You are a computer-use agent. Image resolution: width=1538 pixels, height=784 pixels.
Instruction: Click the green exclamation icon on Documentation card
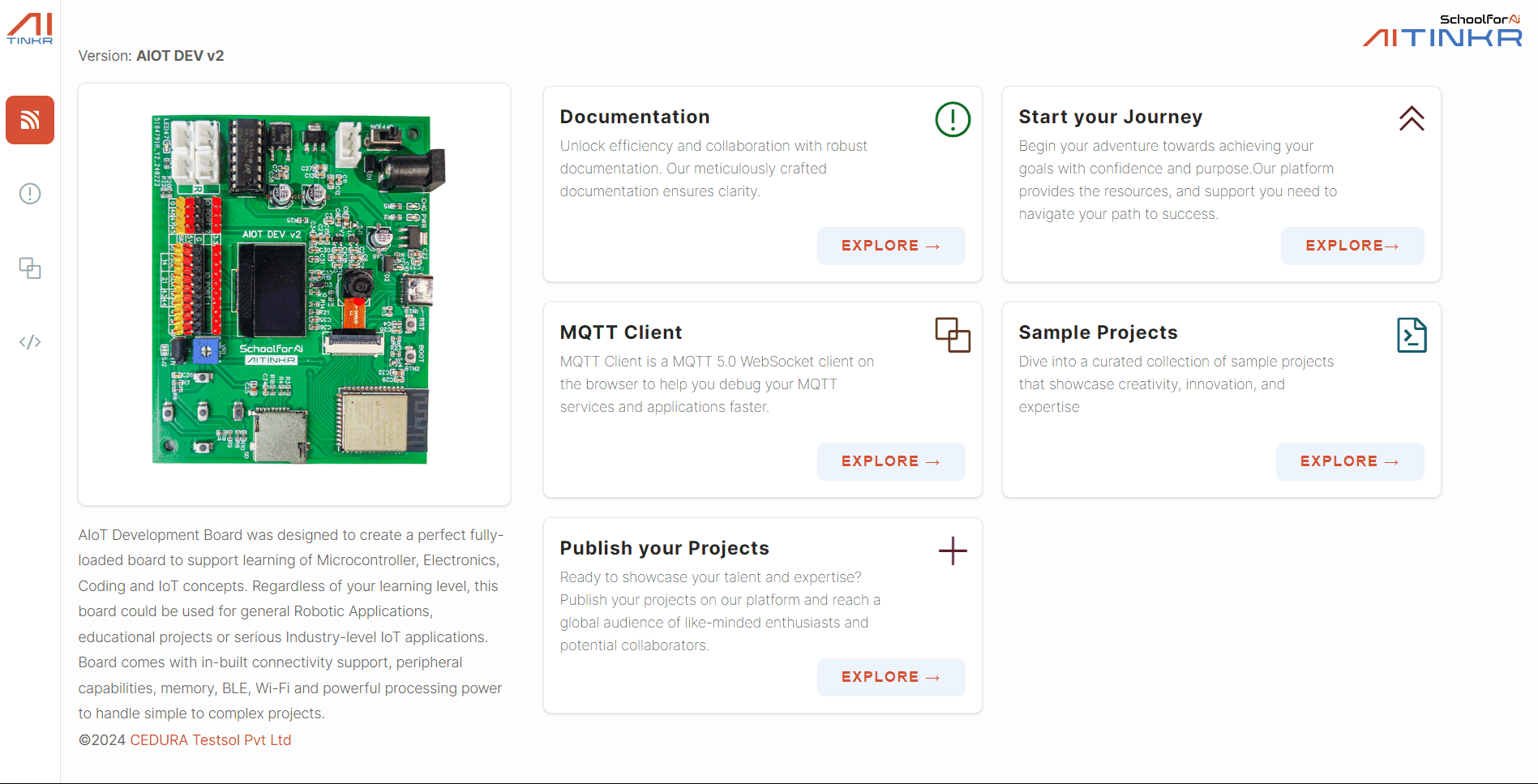tap(953, 119)
